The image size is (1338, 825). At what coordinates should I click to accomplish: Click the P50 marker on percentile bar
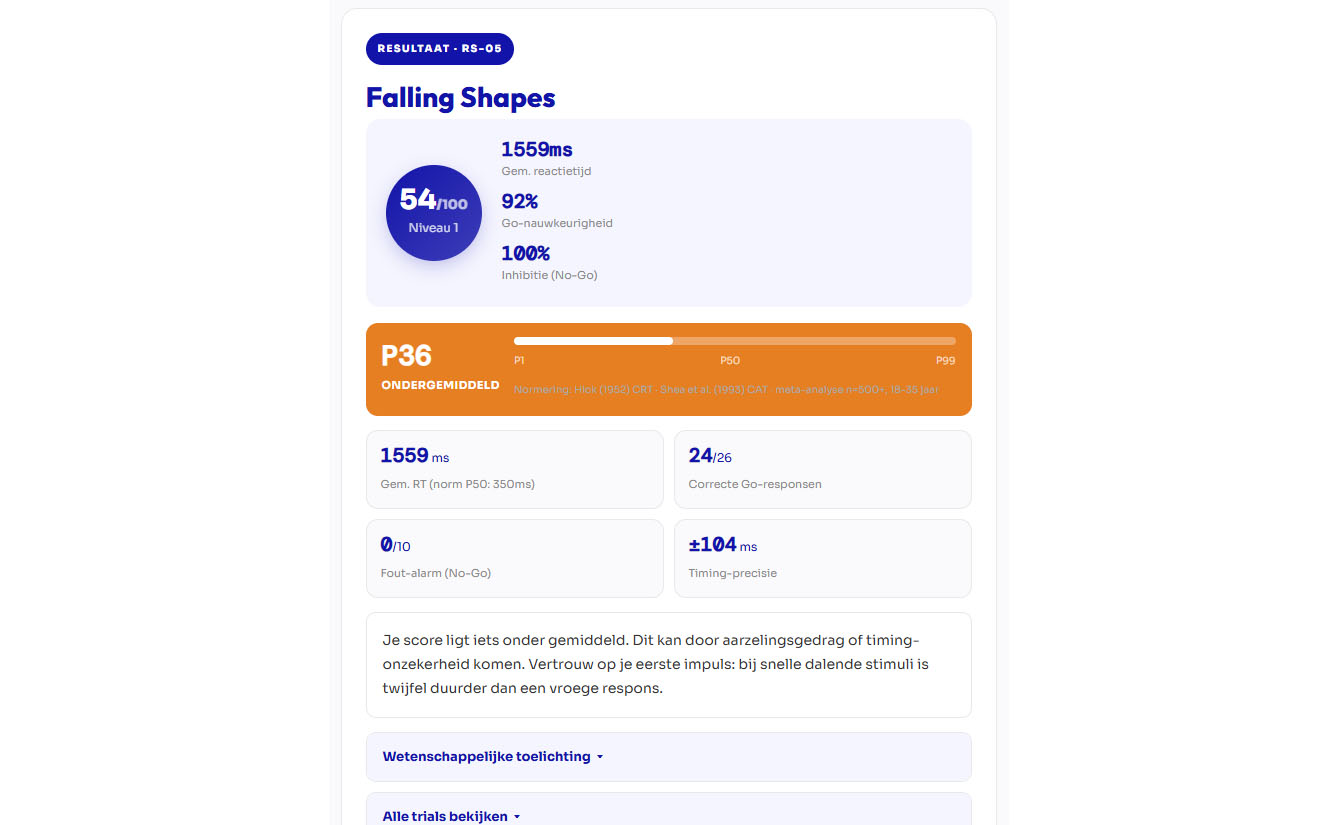point(730,361)
